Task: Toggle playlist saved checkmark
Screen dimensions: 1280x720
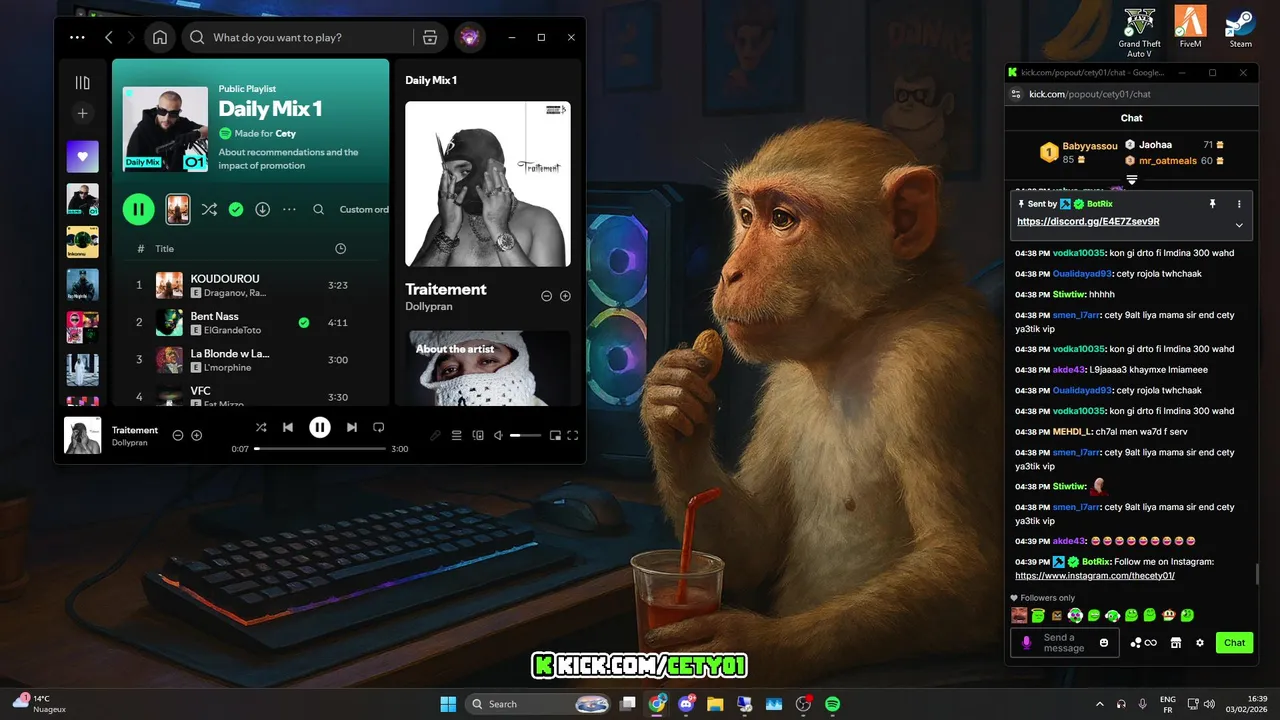Action: click(236, 209)
